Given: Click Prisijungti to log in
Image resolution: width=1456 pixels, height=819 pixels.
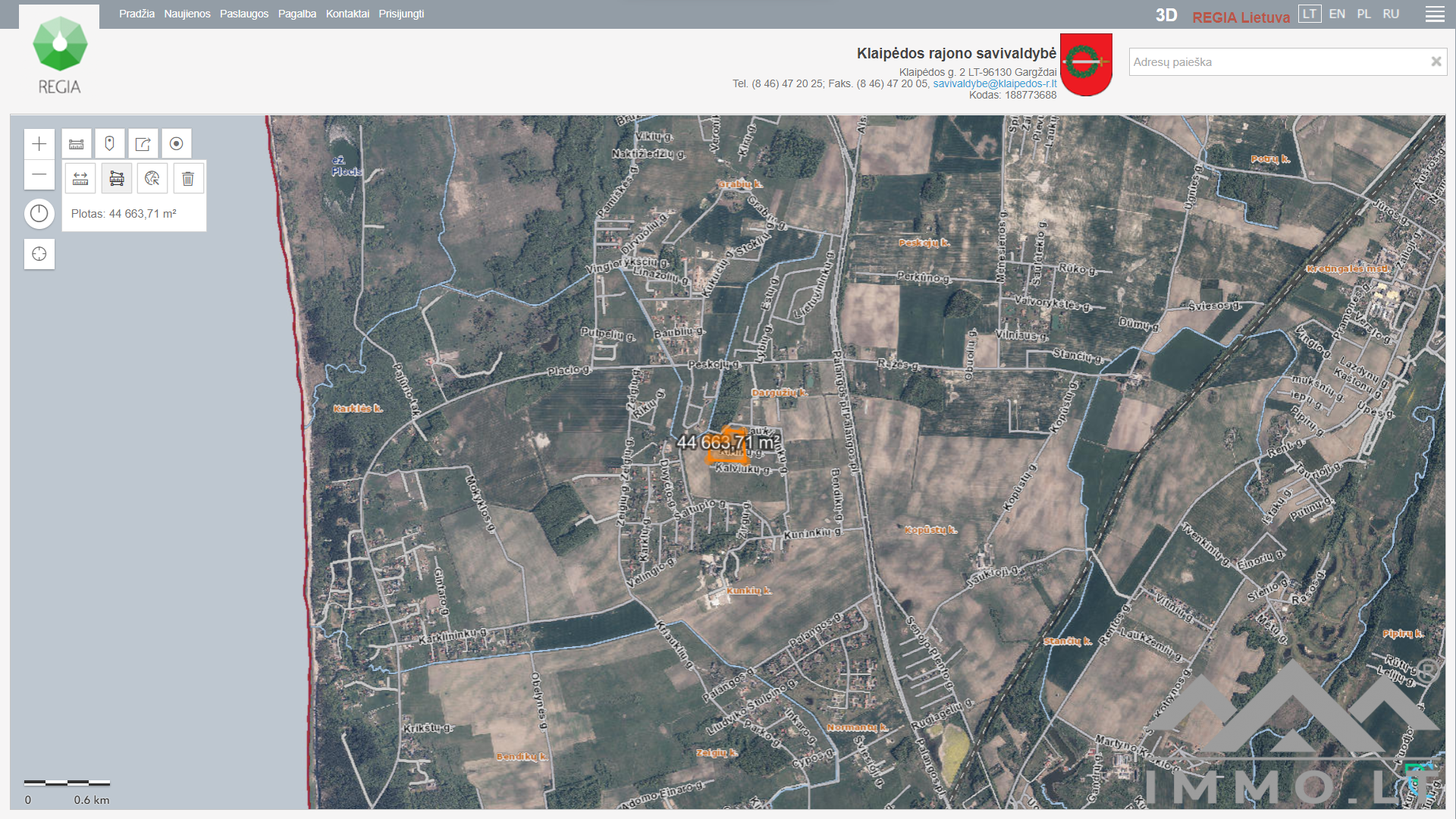Looking at the screenshot, I should coord(401,14).
